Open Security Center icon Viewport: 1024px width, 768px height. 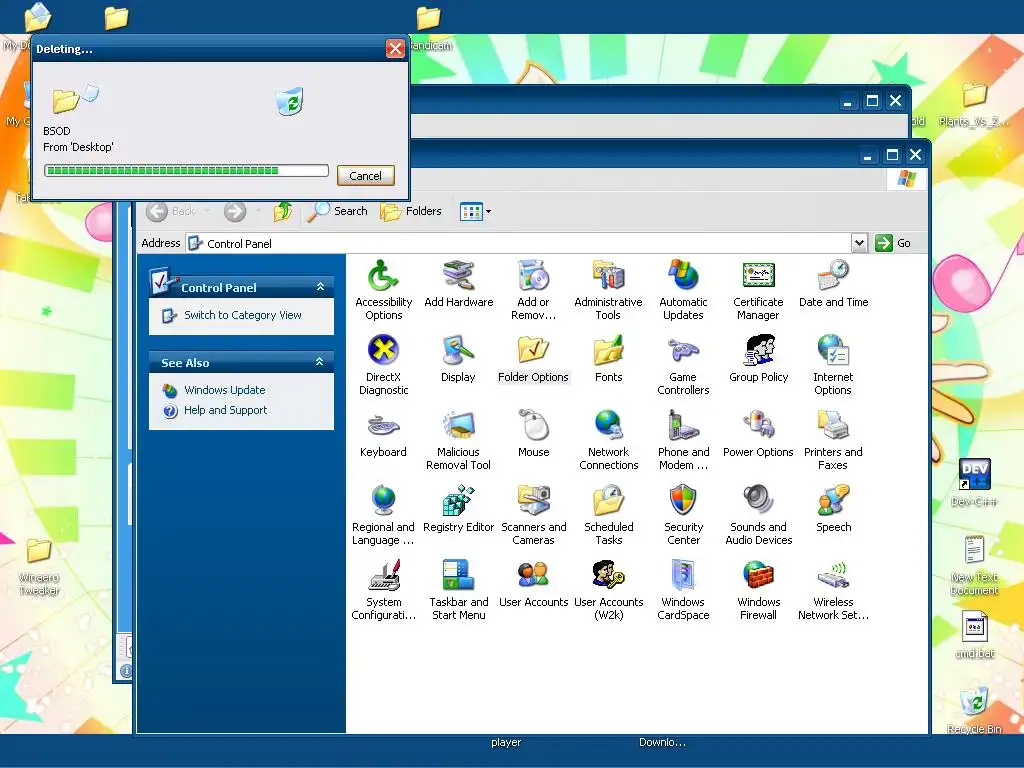pyautogui.click(x=683, y=515)
